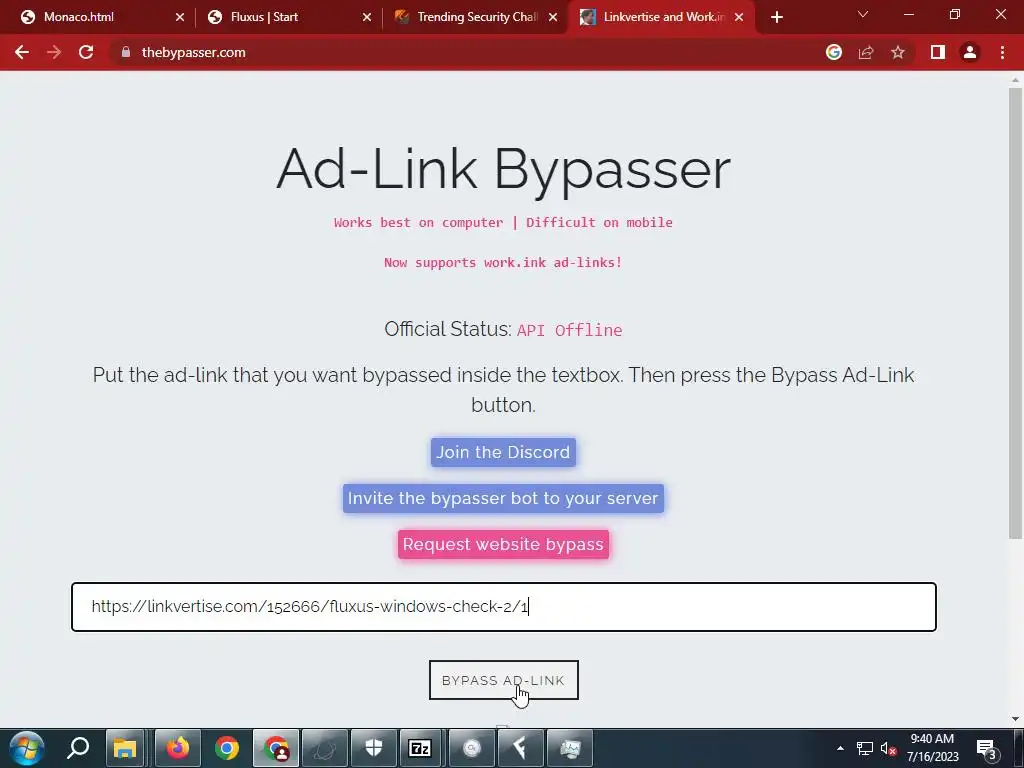Click the API Offline status text
1024x768 pixels.
click(569, 330)
